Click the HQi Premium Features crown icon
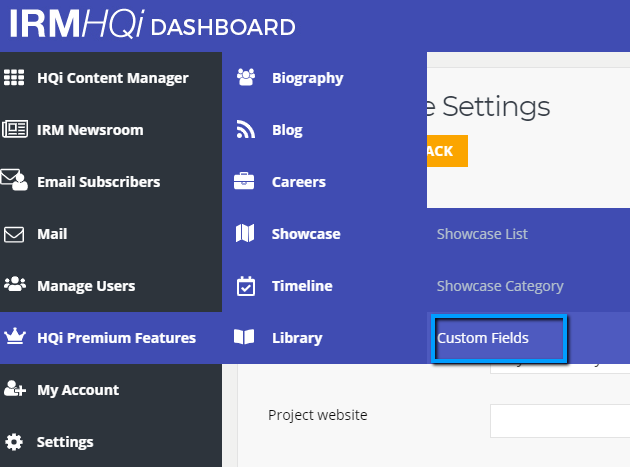 (15, 336)
